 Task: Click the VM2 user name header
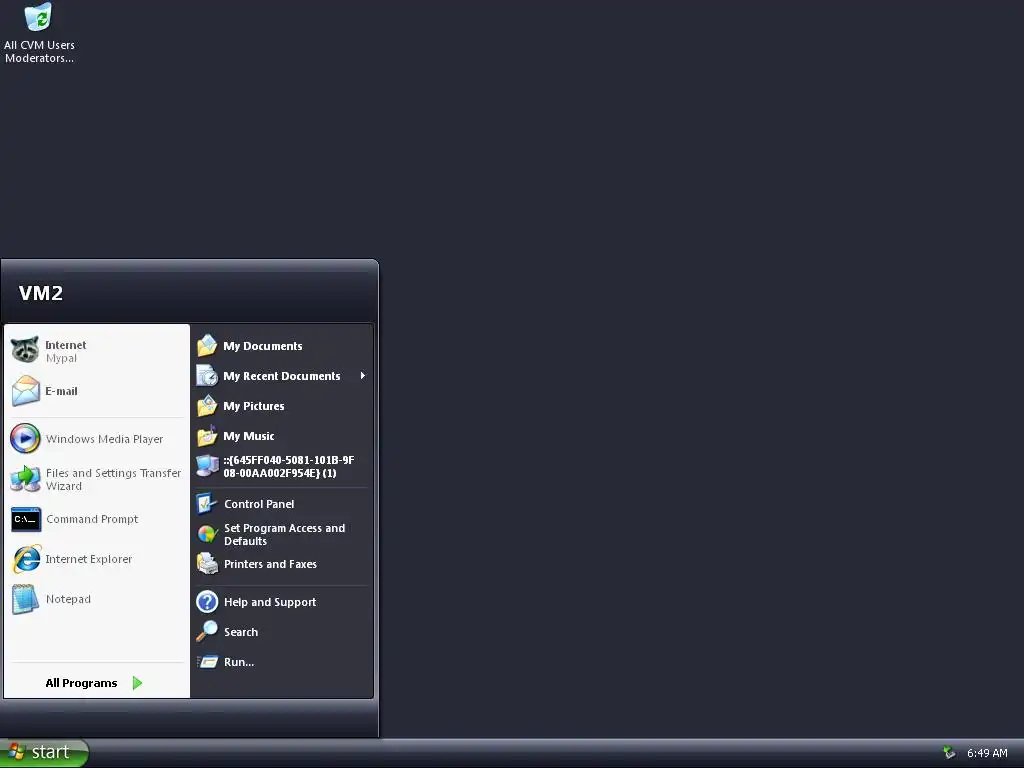click(x=40, y=293)
